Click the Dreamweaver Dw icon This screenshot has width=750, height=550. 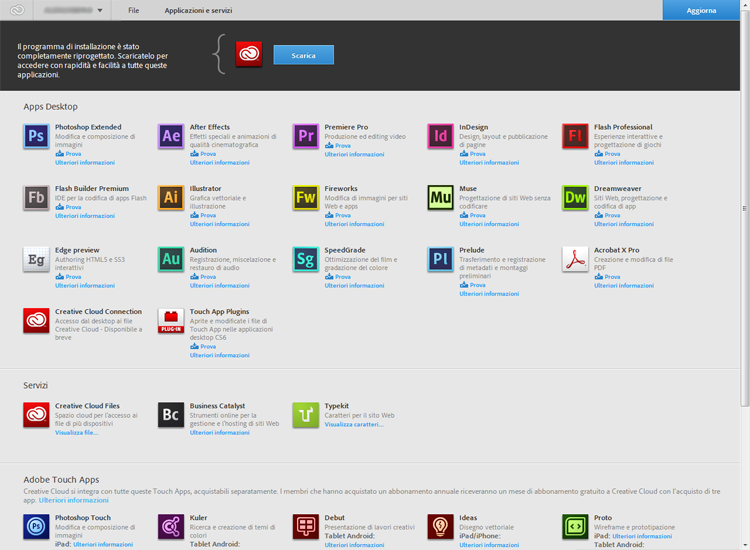[x=575, y=198]
